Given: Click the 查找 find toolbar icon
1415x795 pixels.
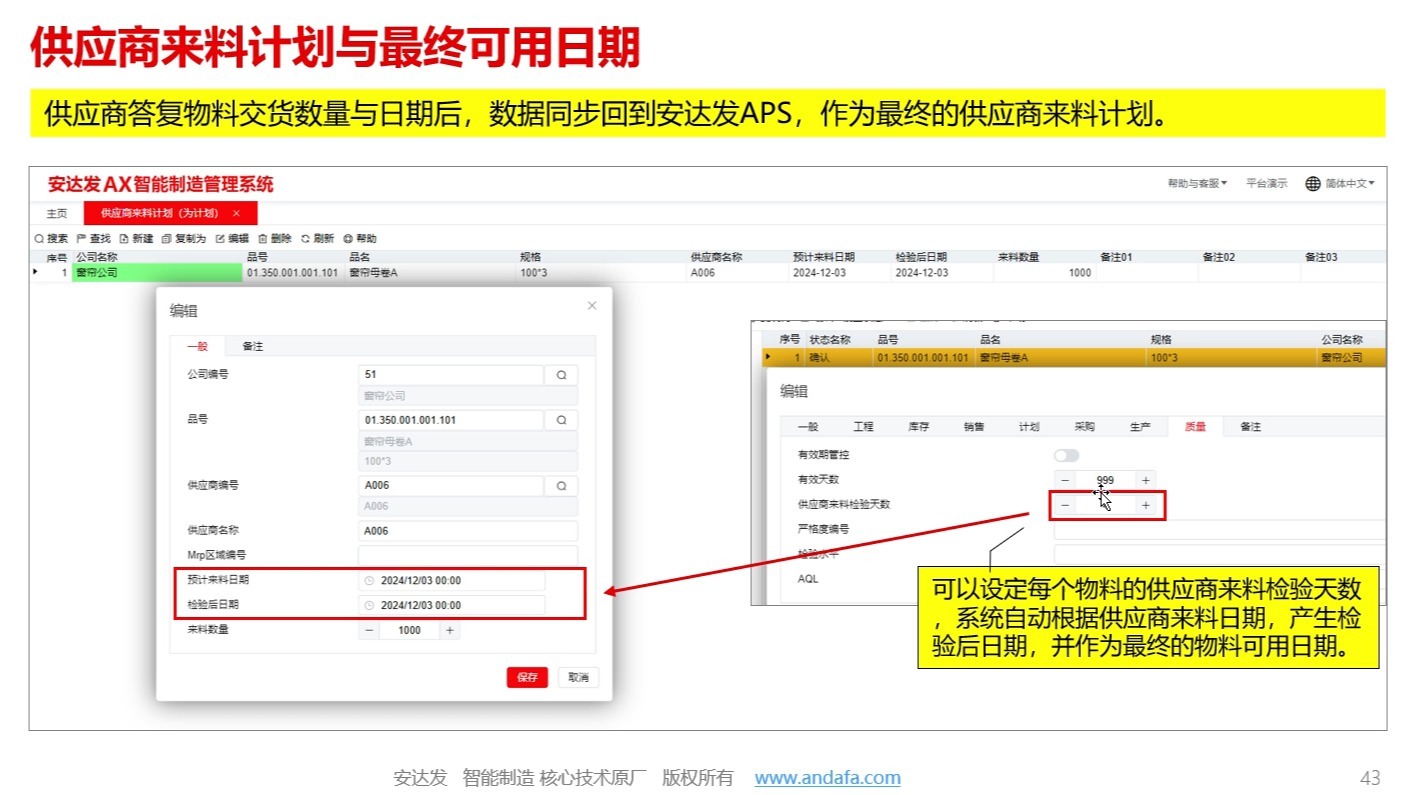Looking at the screenshot, I should tap(81, 239).
